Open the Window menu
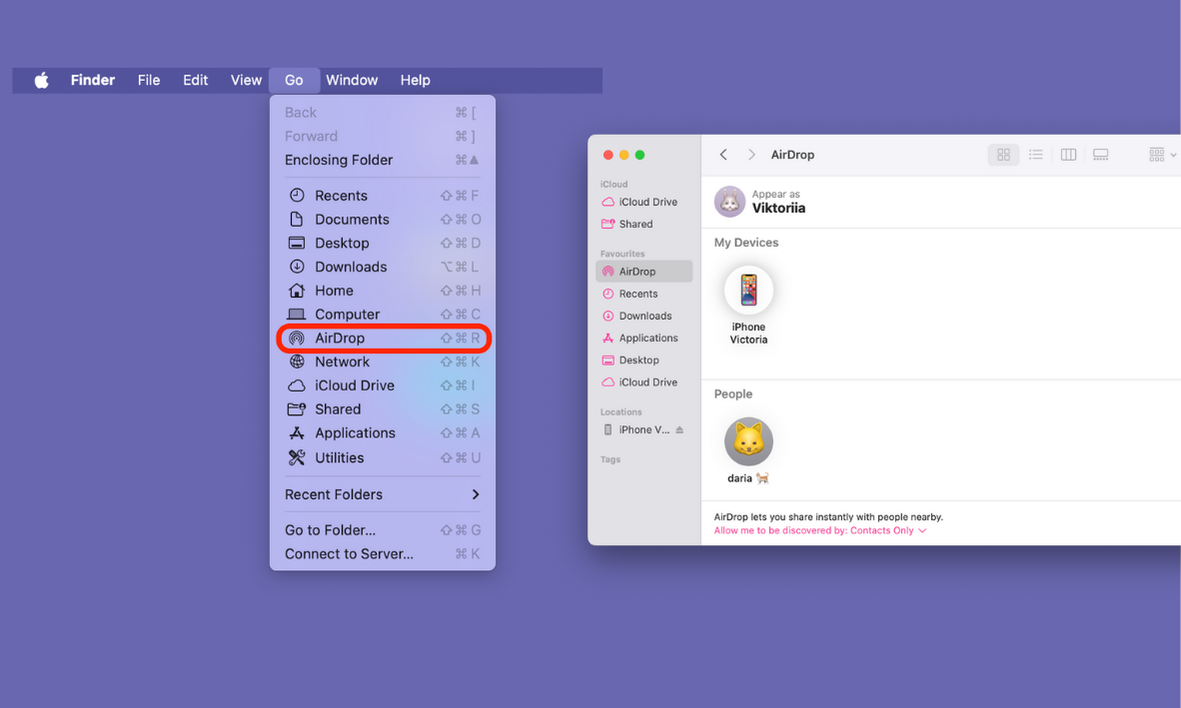This screenshot has width=1181, height=708. tap(352, 80)
